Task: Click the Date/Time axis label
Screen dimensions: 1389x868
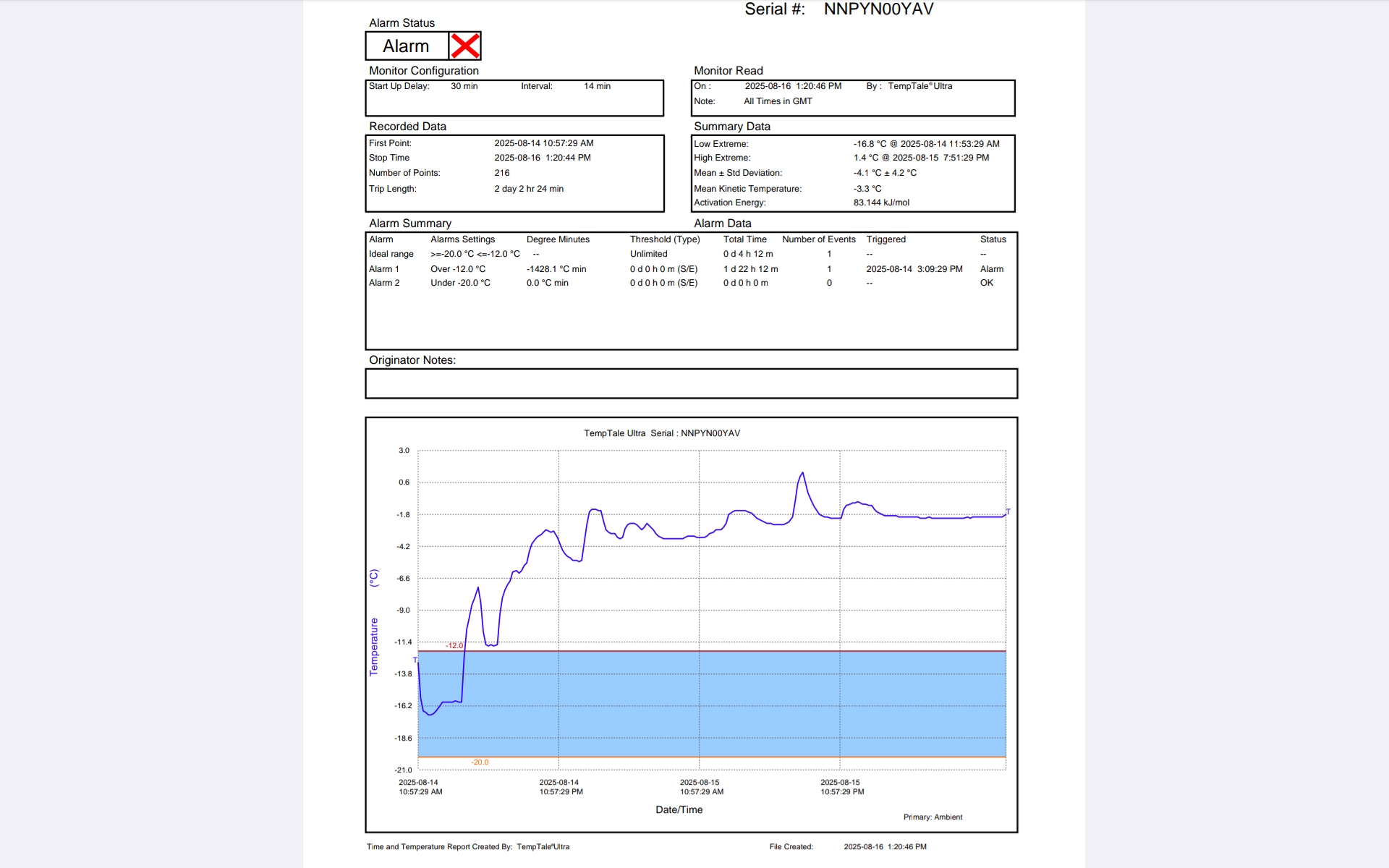Action: tap(679, 809)
